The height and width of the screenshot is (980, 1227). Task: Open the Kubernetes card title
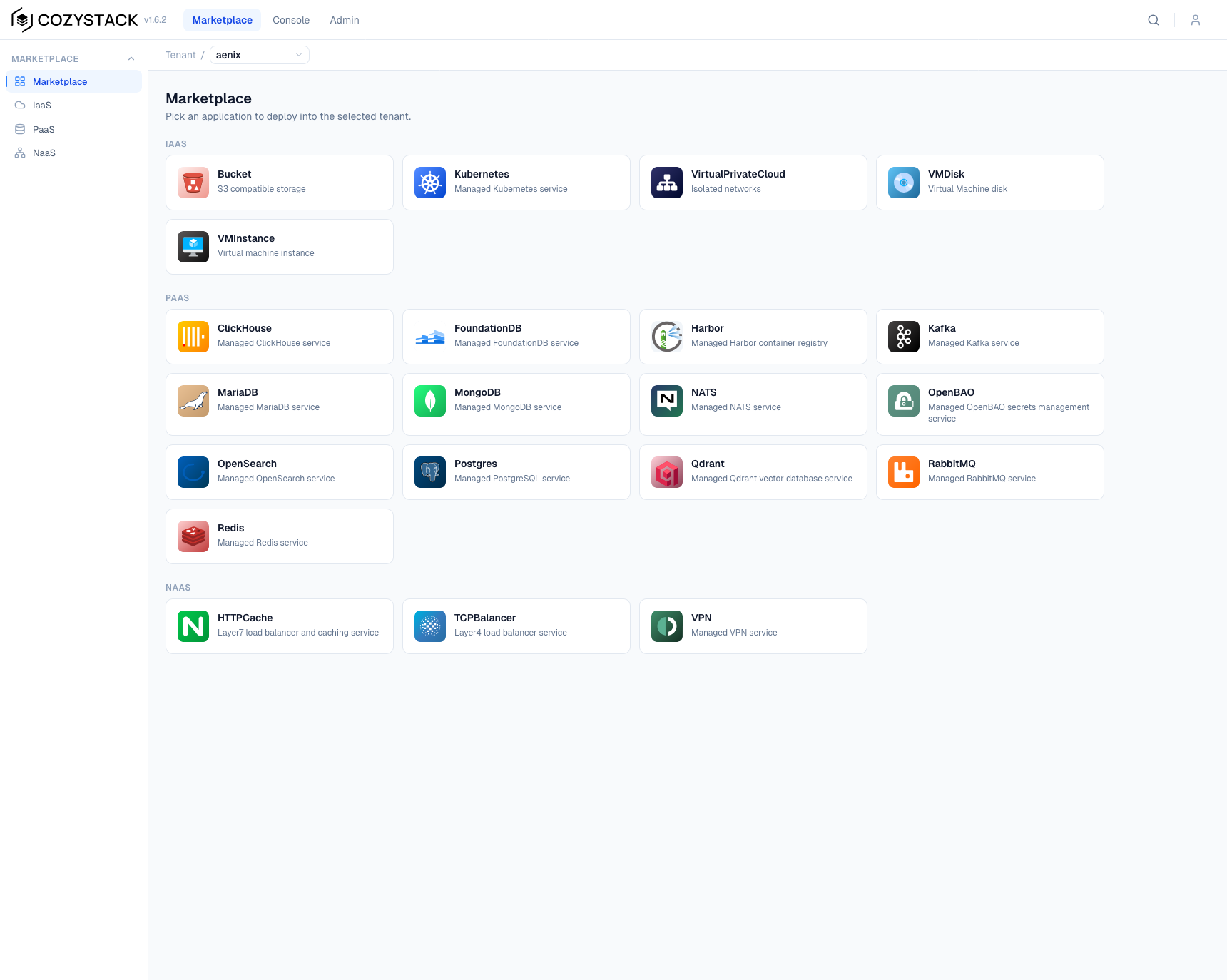point(482,174)
